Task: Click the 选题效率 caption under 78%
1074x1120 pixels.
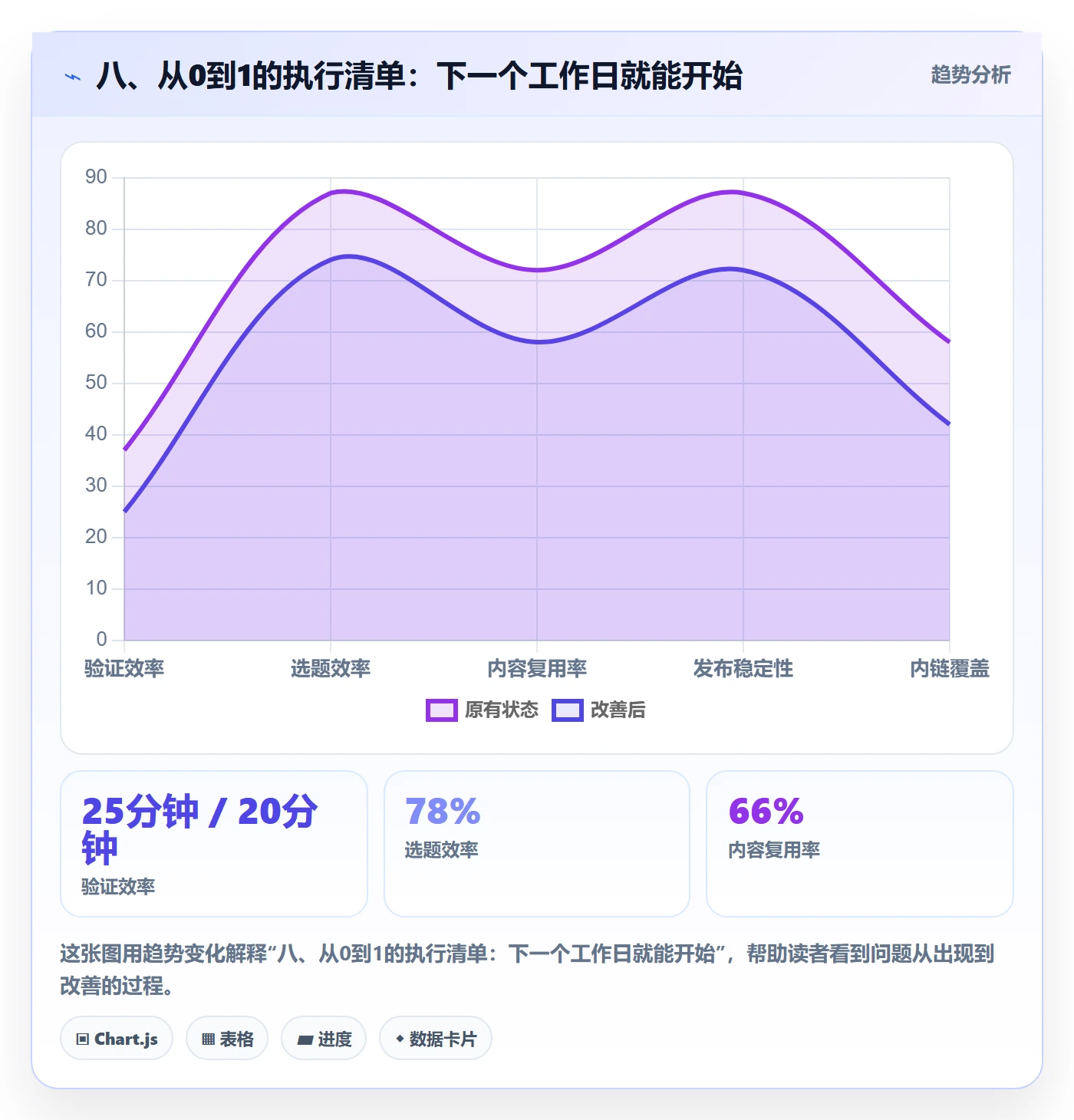Action: (x=442, y=850)
